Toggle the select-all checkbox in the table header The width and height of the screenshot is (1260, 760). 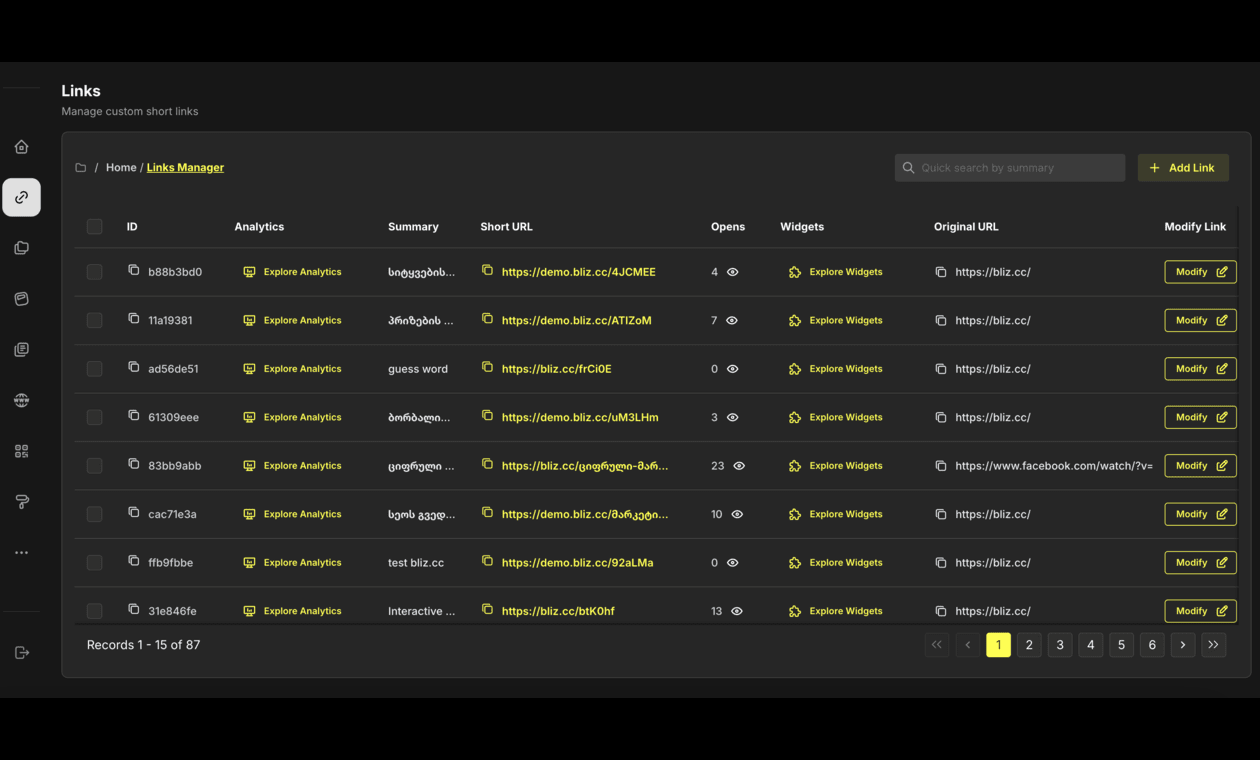(x=94, y=226)
